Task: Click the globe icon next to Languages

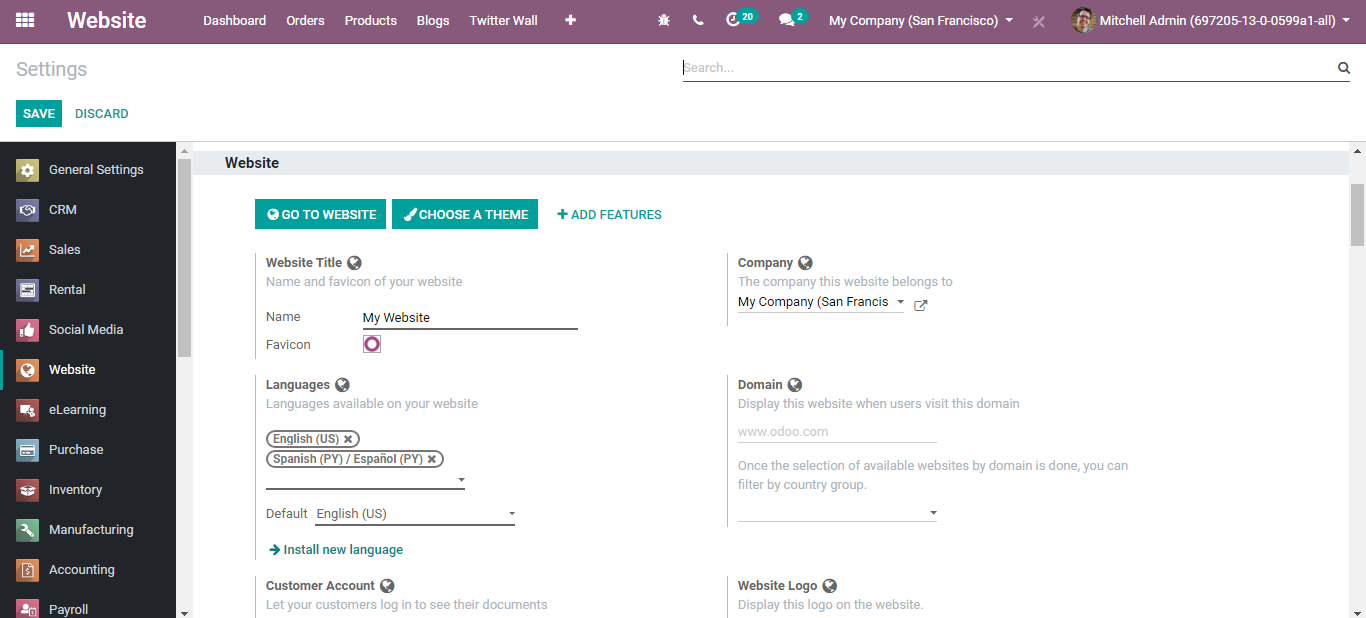Action: 342,385
